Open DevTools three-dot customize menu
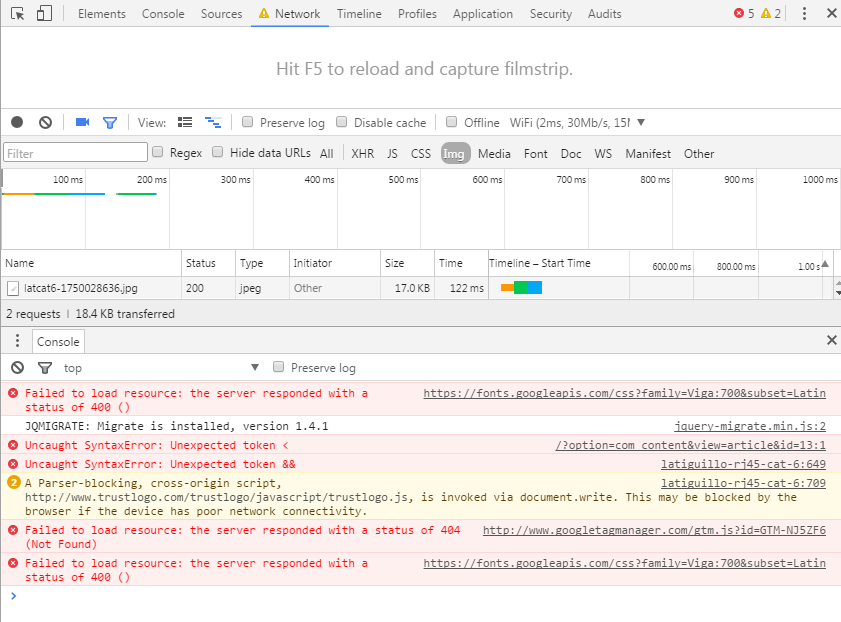 pos(805,14)
